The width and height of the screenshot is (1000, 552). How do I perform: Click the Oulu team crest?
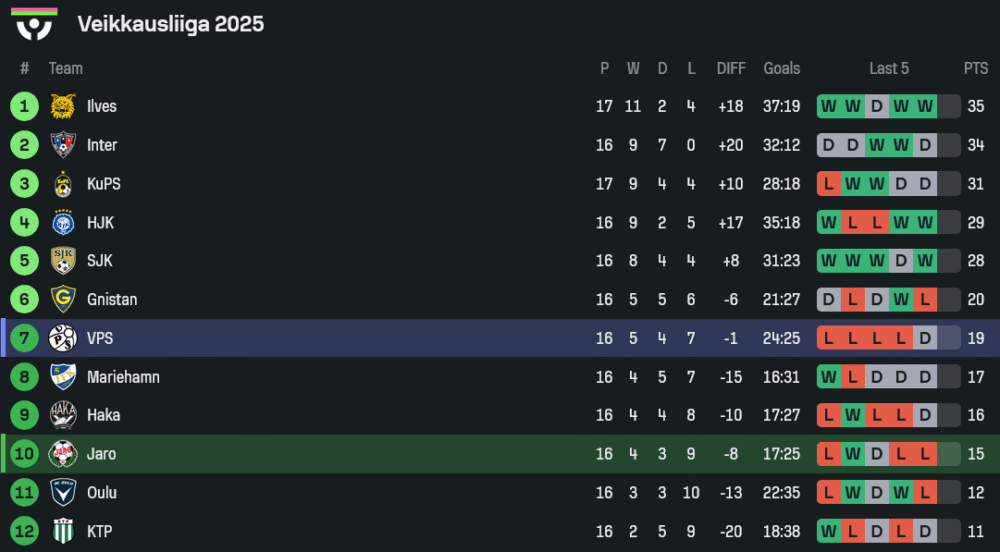(x=63, y=493)
